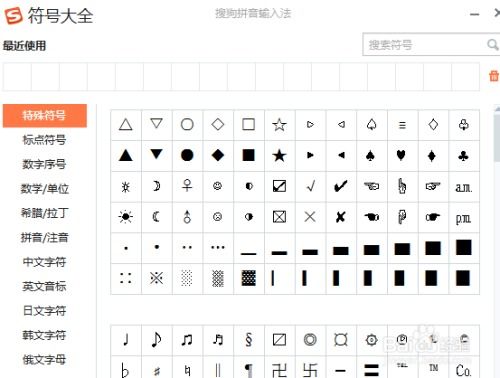The image size is (500, 378).
Task: Insert the solid club suit symbol
Action: point(464,155)
